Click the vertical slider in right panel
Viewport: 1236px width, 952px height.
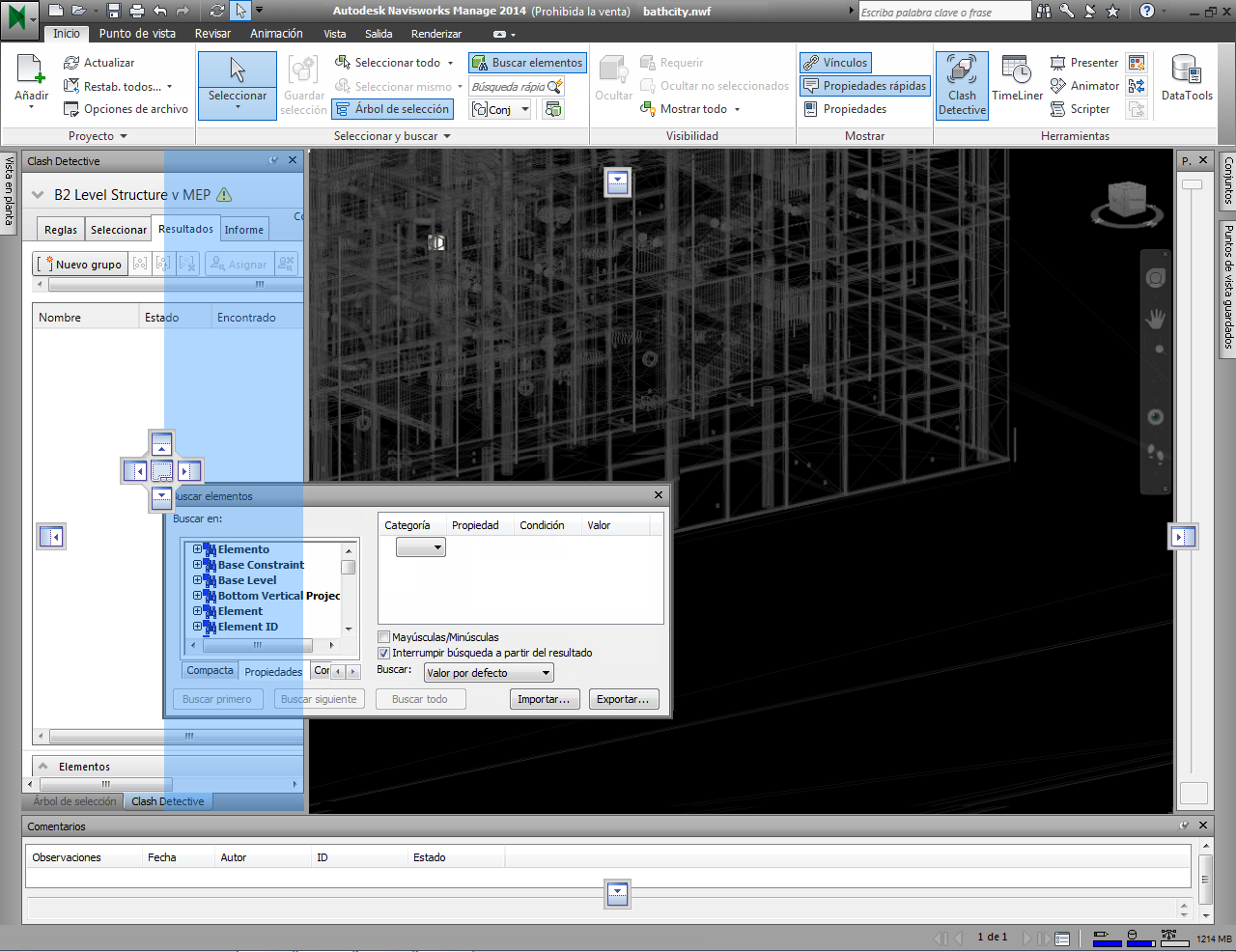pos(1193,184)
